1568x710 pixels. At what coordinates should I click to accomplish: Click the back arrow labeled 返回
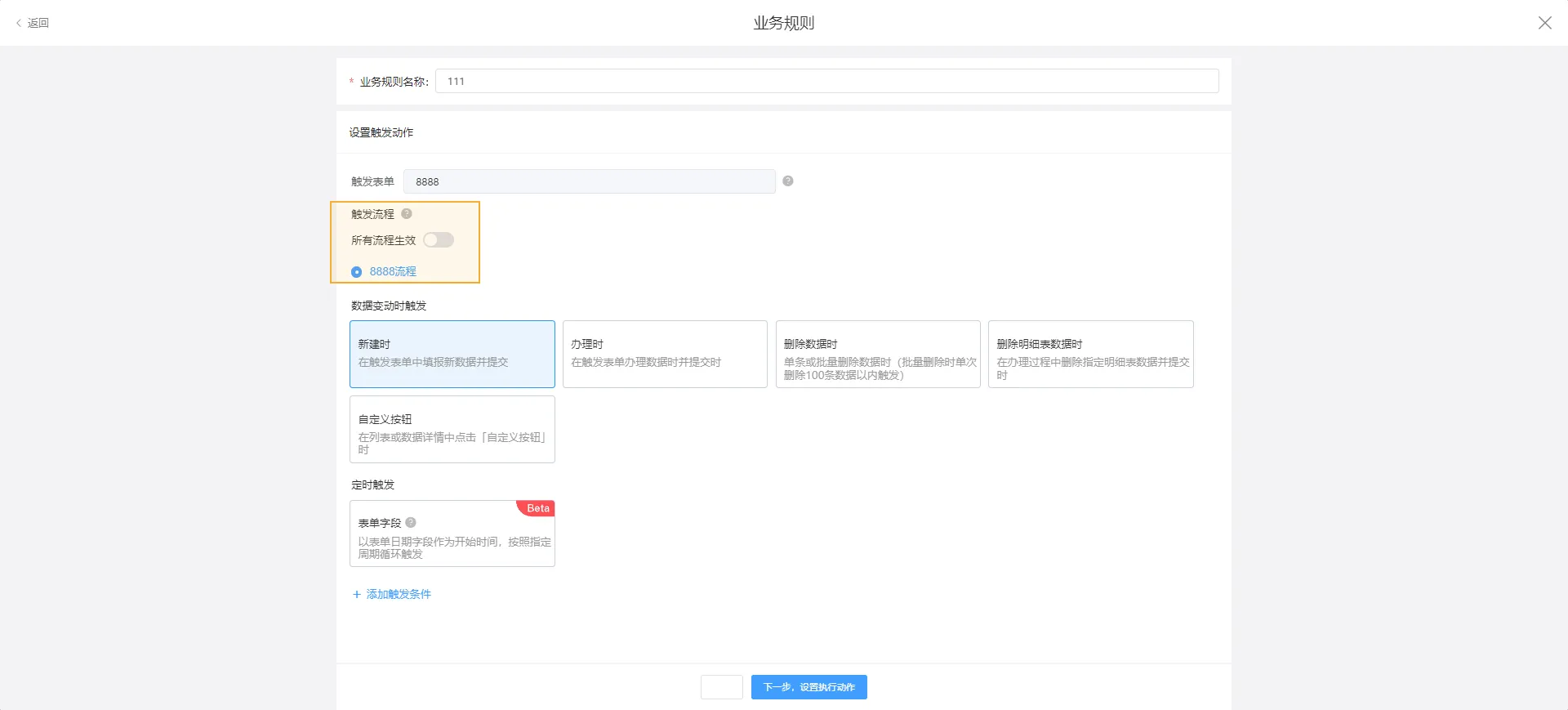[33, 23]
